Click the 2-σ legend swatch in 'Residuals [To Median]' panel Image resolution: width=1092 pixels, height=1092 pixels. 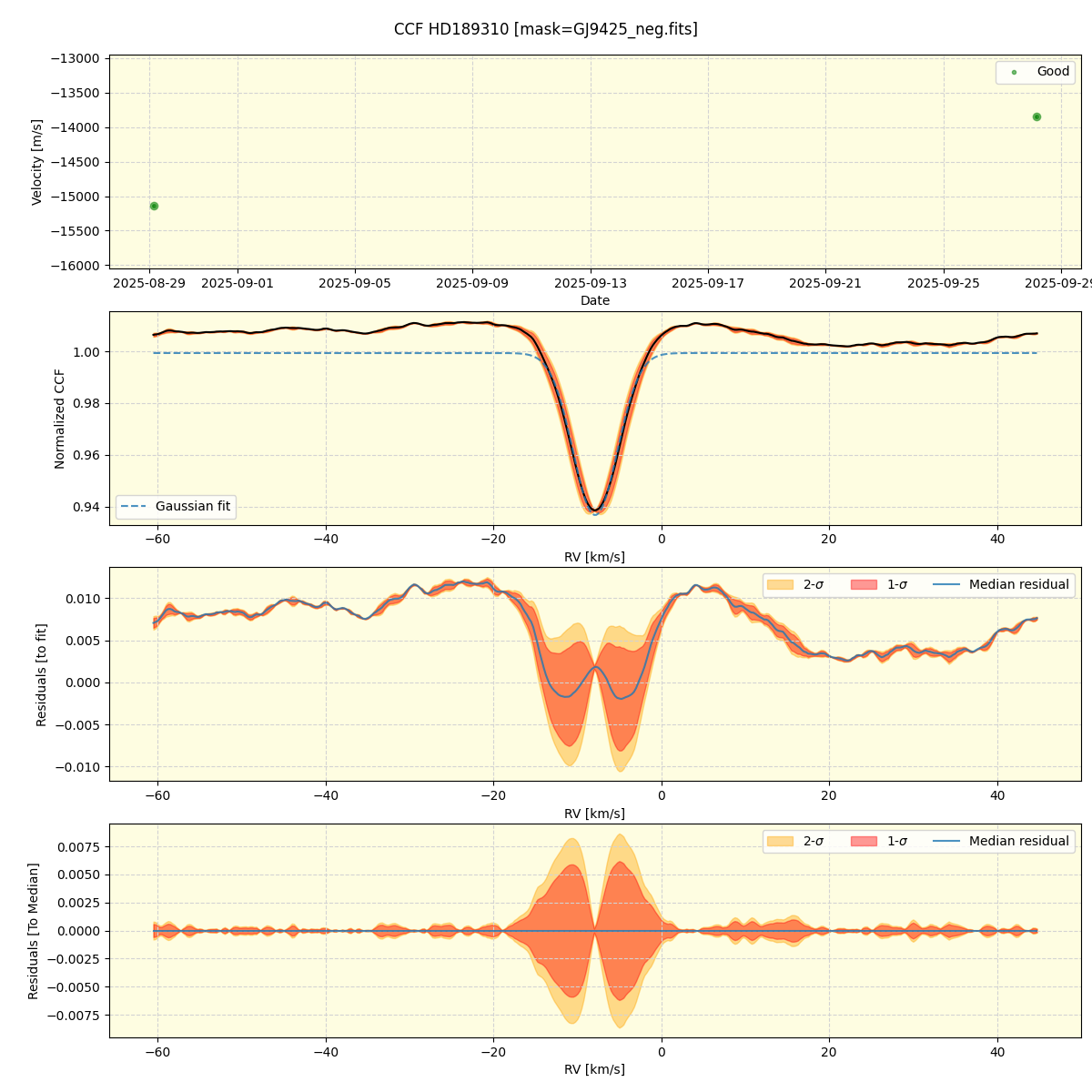781,841
